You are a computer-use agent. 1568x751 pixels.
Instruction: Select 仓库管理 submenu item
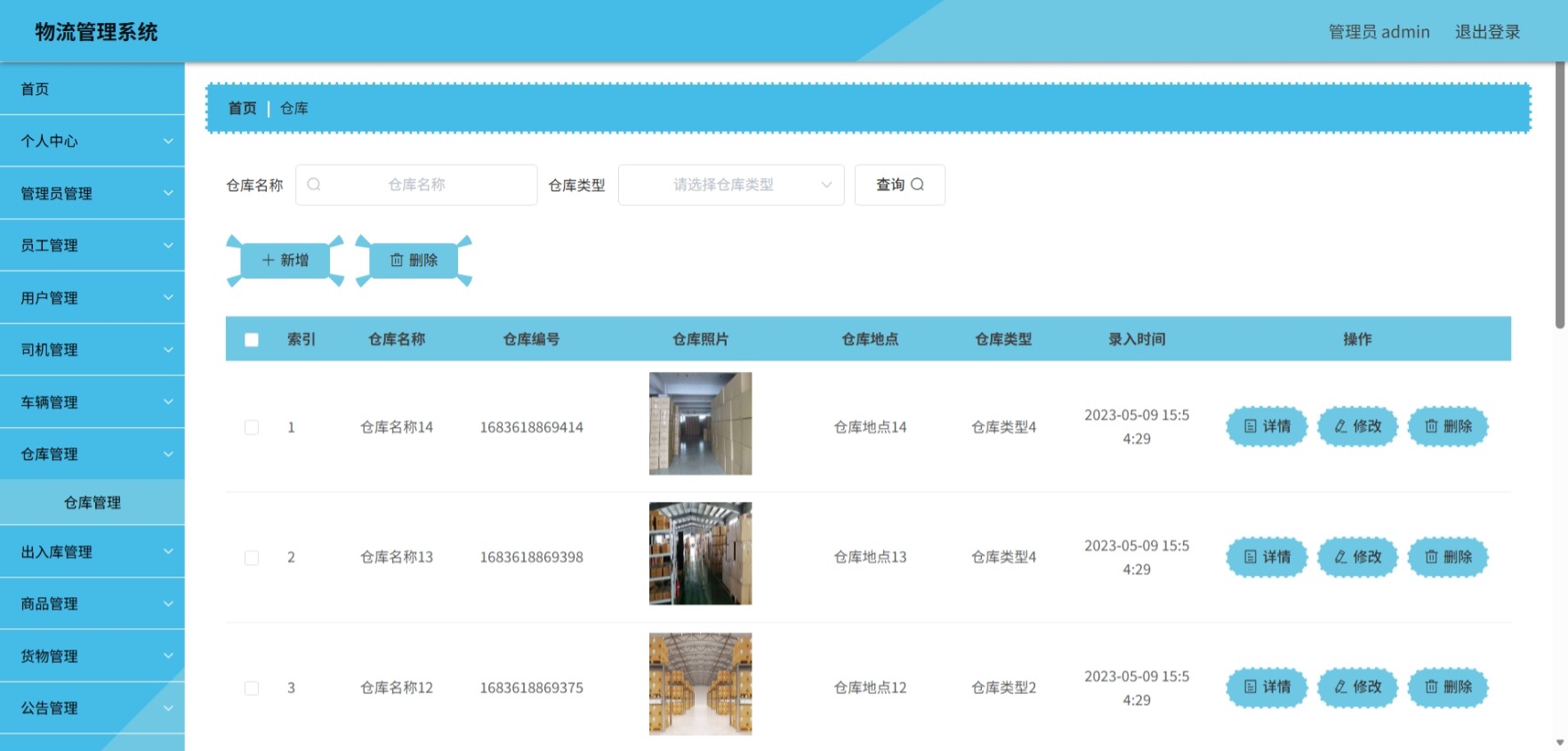point(92,503)
